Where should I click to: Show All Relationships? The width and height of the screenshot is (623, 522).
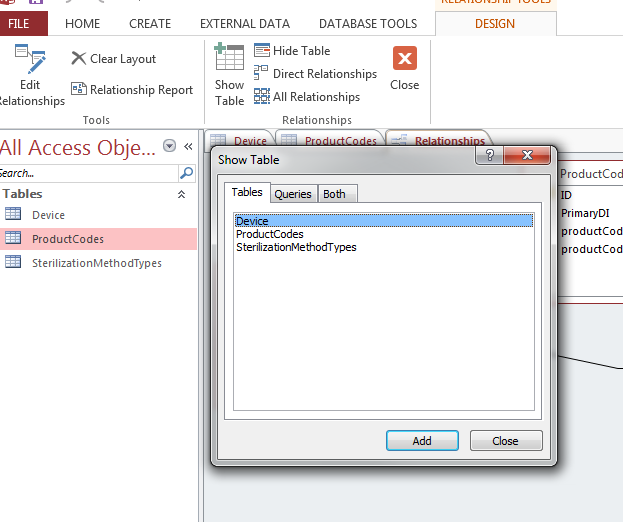307,97
